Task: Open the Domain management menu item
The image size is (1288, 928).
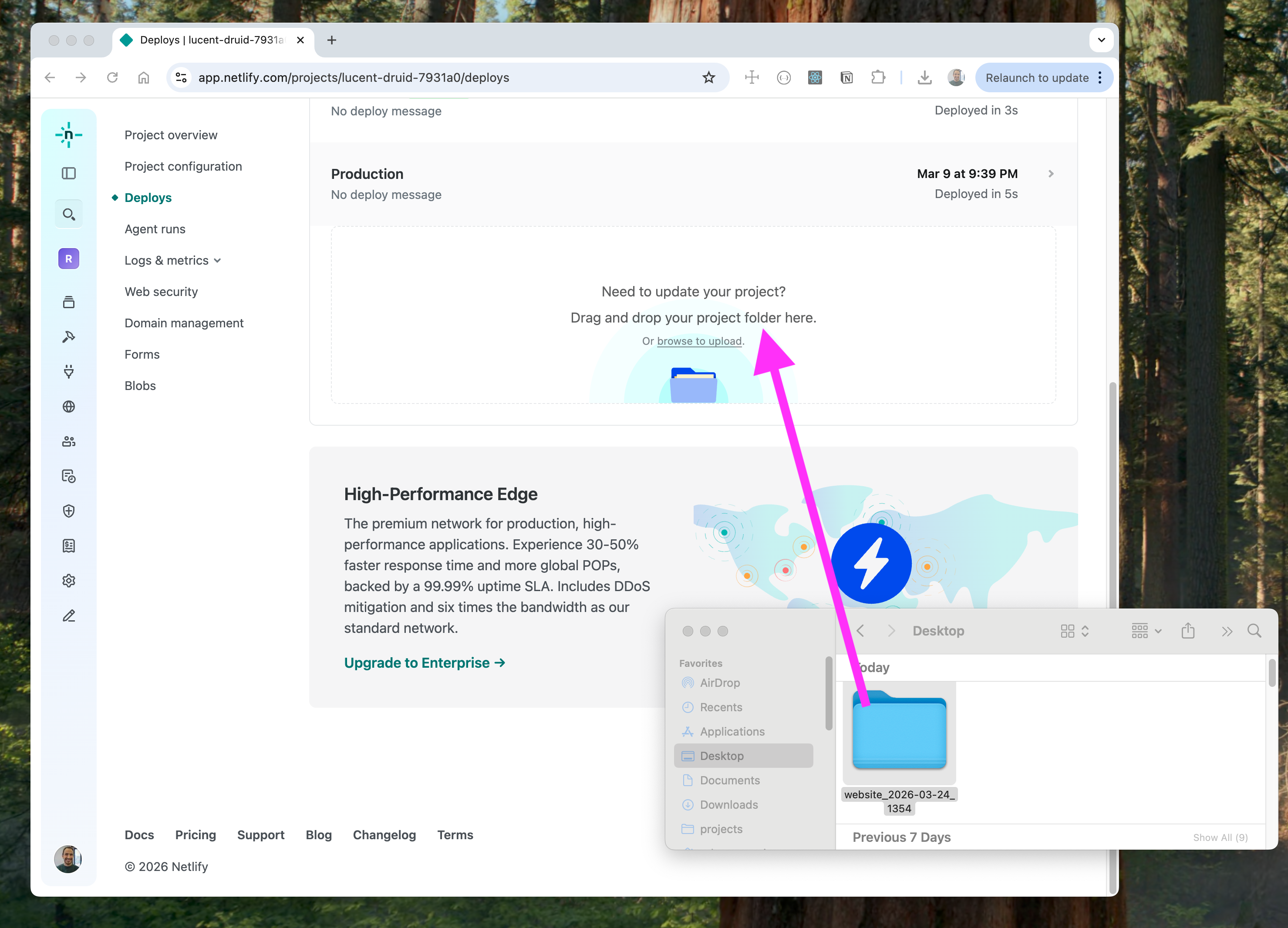Action: [x=183, y=323]
